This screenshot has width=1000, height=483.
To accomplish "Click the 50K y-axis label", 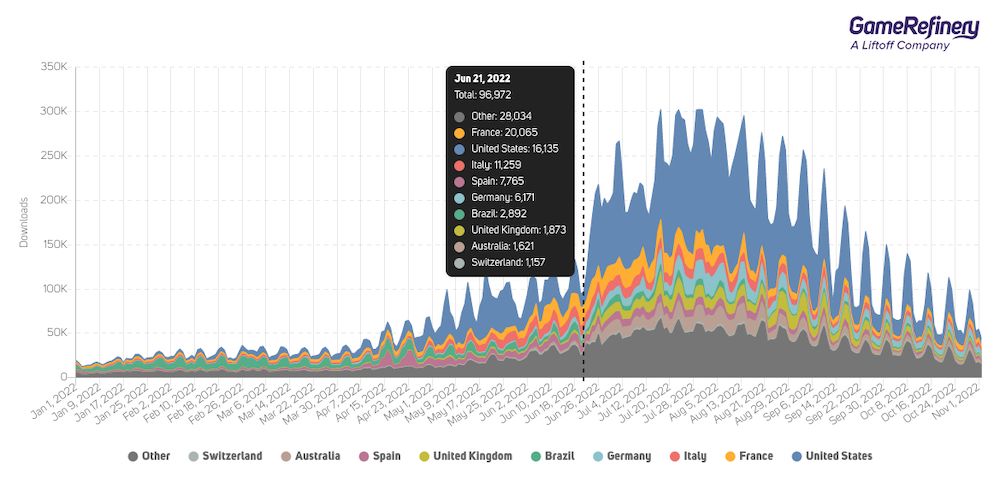I will (56, 333).
